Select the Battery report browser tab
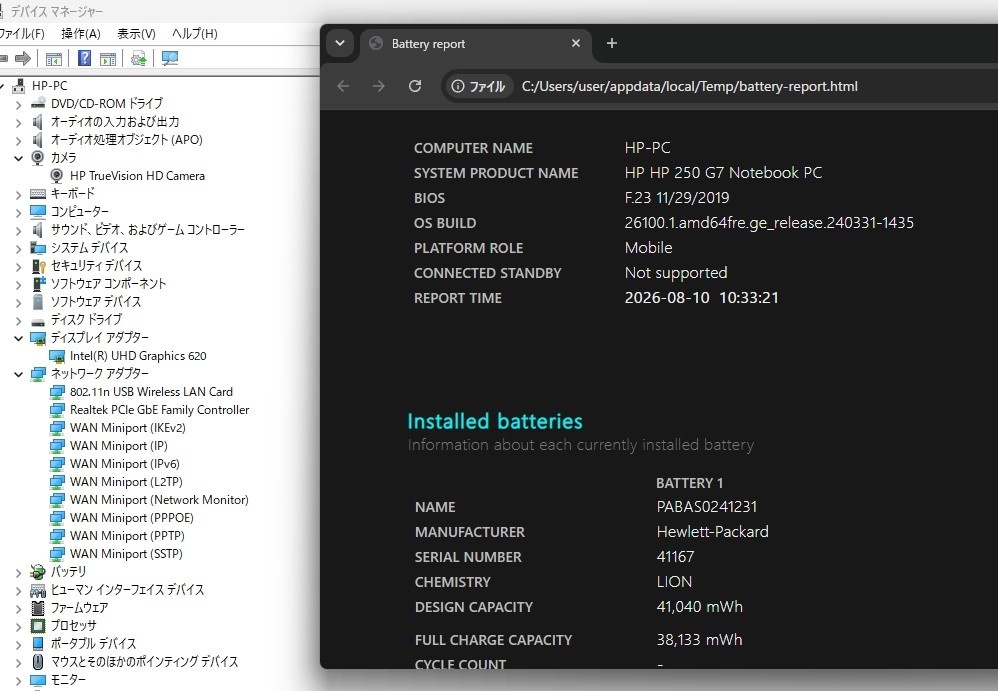 [477, 44]
